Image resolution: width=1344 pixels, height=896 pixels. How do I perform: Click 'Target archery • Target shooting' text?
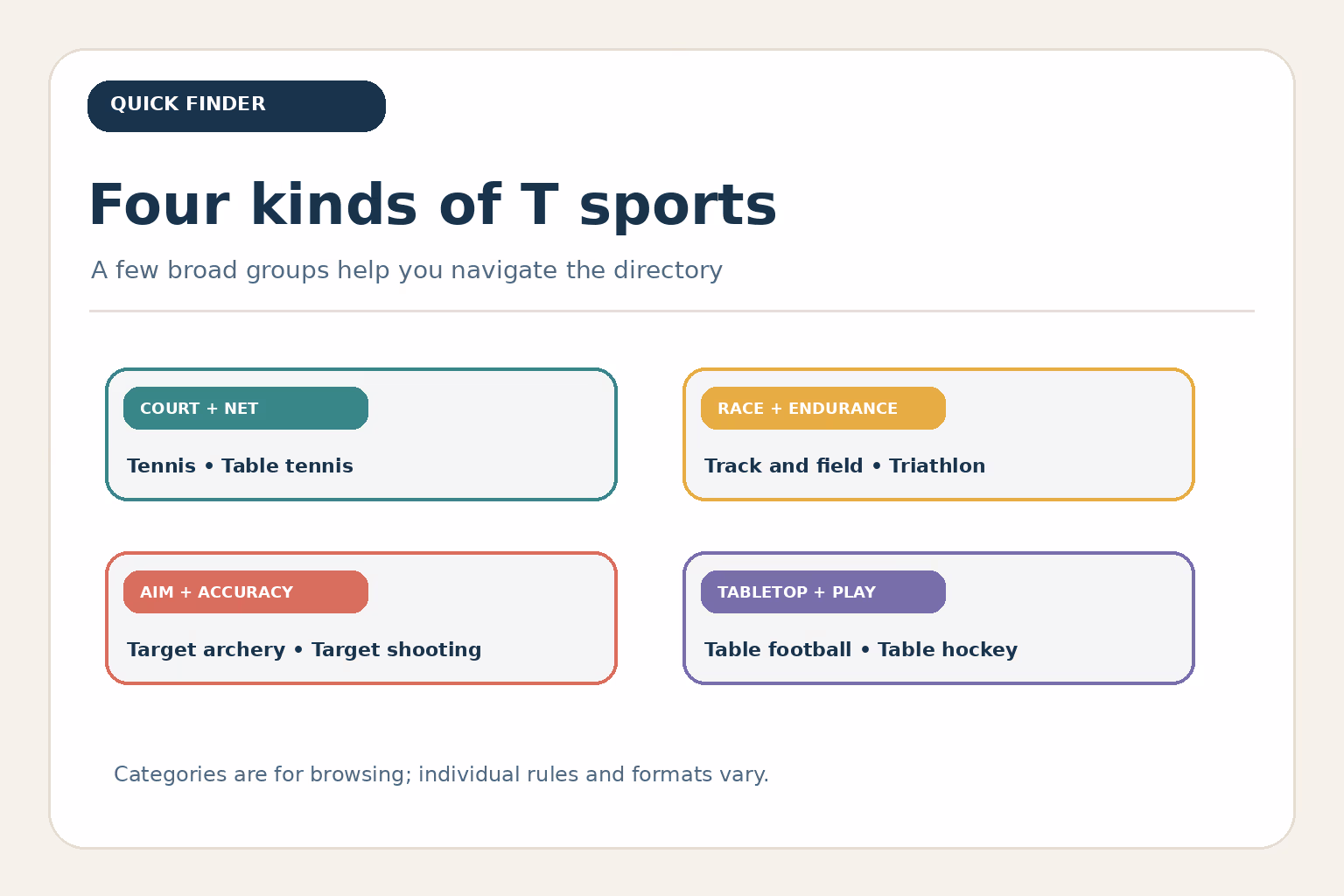(x=304, y=649)
